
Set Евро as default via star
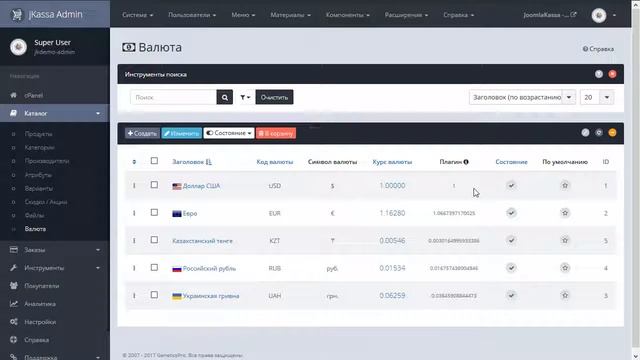pyautogui.click(x=565, y=213)
